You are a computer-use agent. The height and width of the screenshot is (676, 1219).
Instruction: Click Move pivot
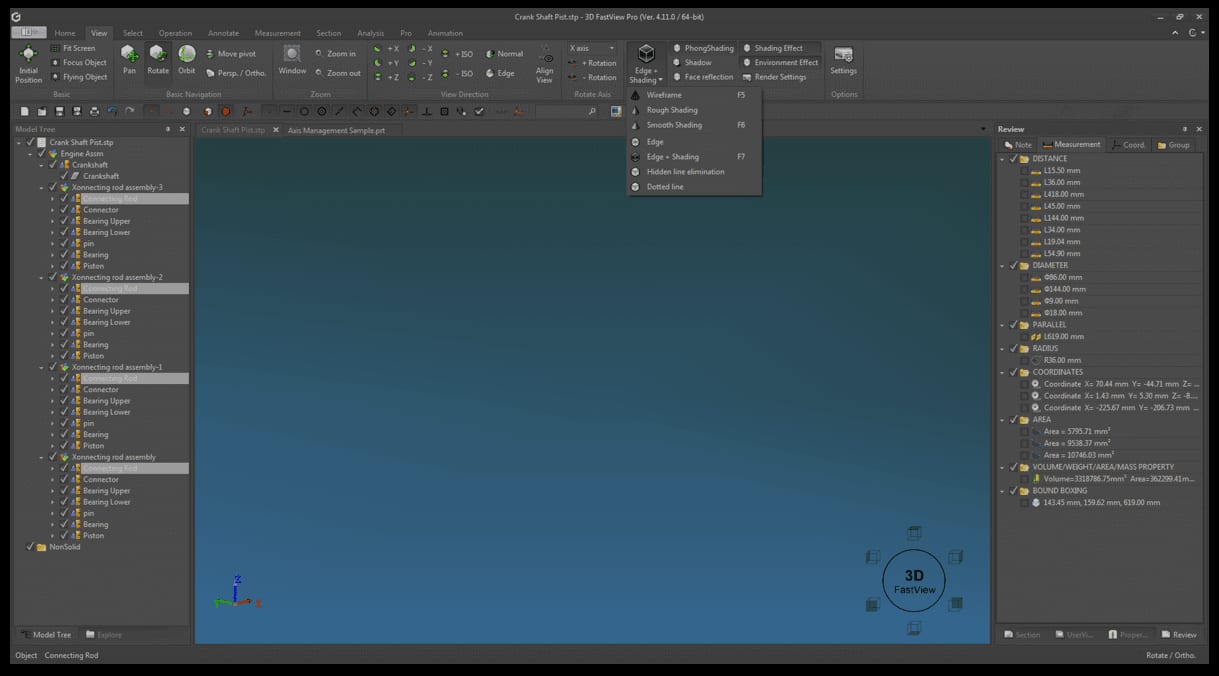231,54
